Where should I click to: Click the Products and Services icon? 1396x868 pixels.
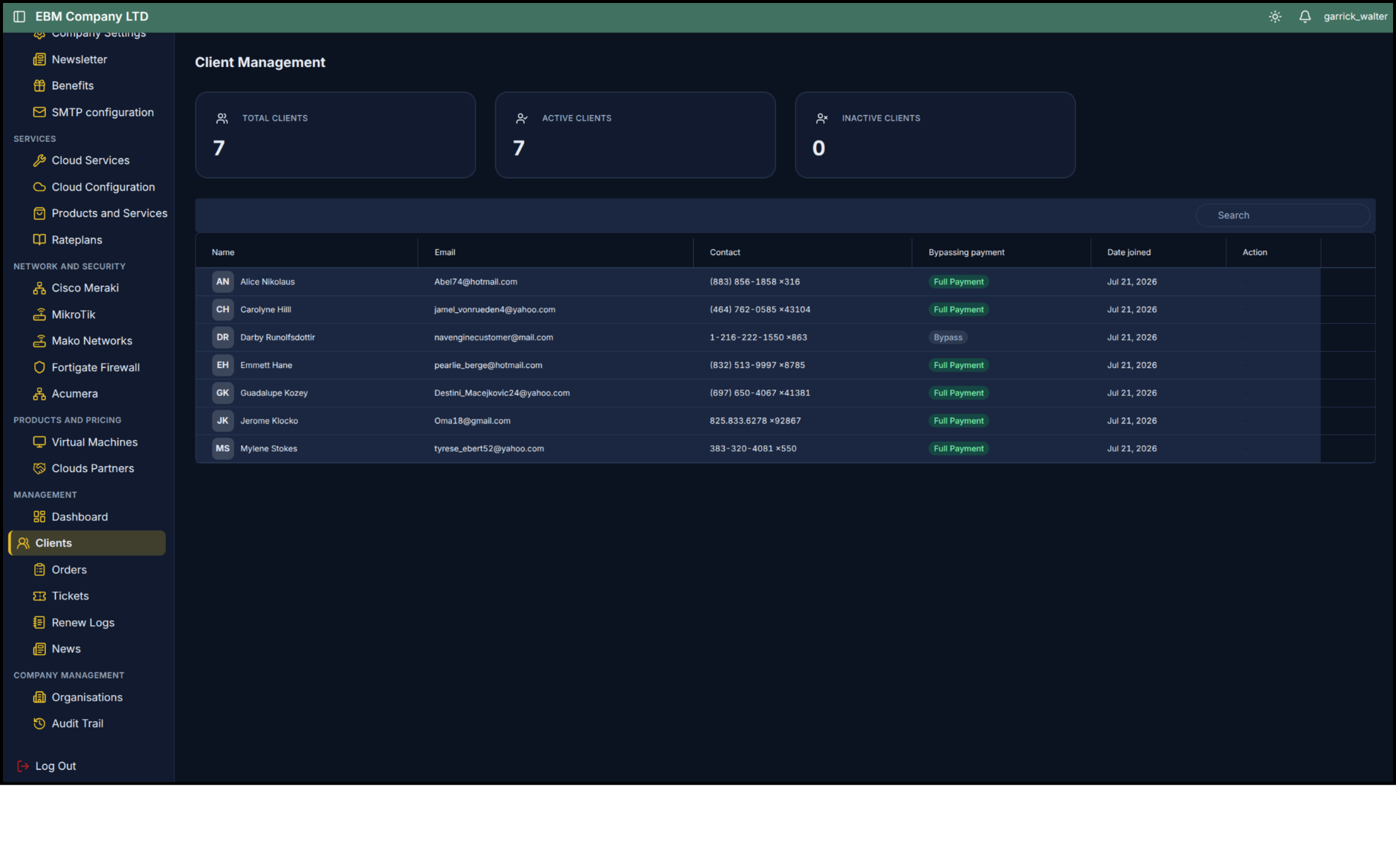point(39,213)
